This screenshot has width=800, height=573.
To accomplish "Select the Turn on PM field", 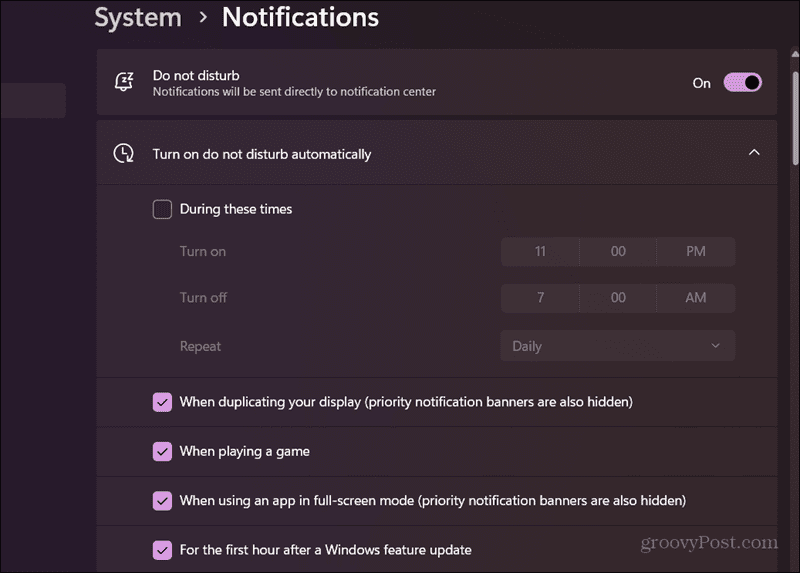I will (696, 252).
